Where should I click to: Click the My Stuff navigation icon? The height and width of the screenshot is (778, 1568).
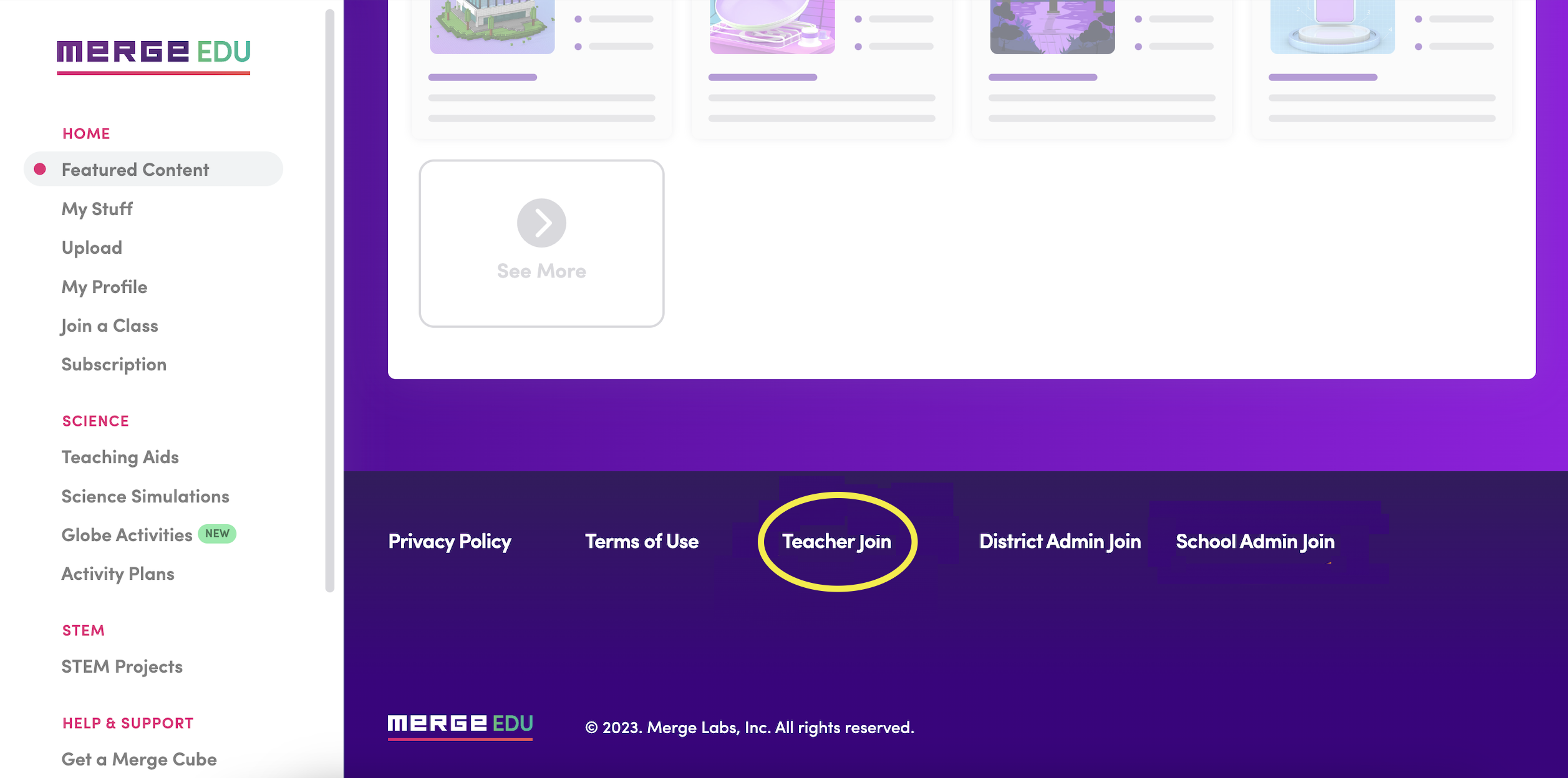coord(96,207)
